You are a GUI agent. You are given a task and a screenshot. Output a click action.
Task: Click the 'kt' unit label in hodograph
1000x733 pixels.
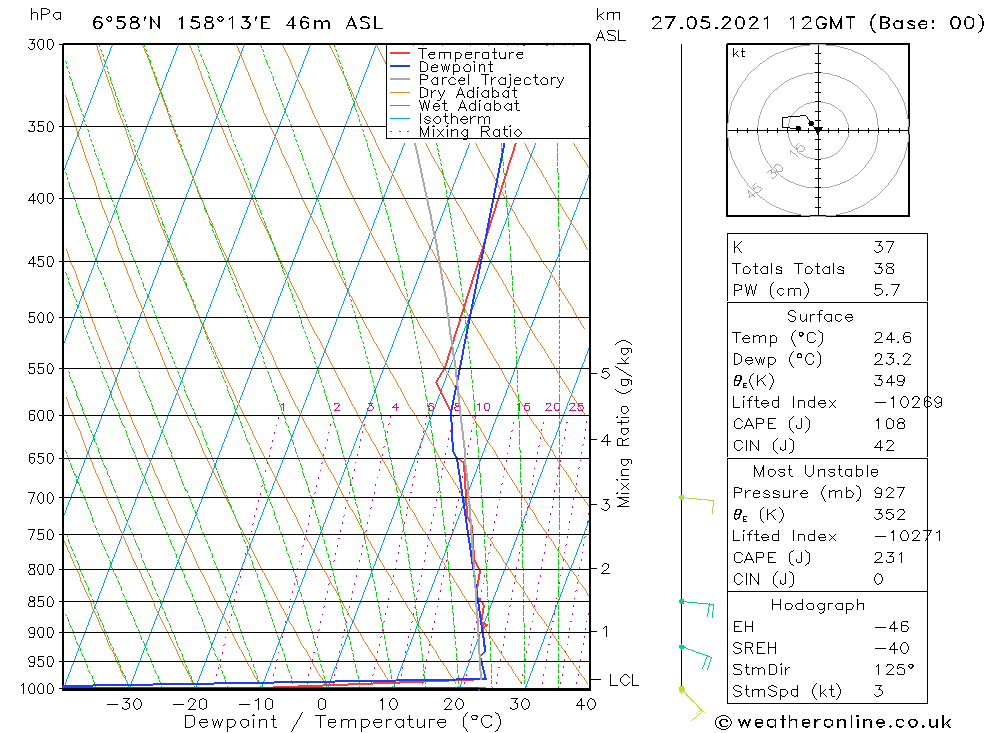(x=739, y=53)
